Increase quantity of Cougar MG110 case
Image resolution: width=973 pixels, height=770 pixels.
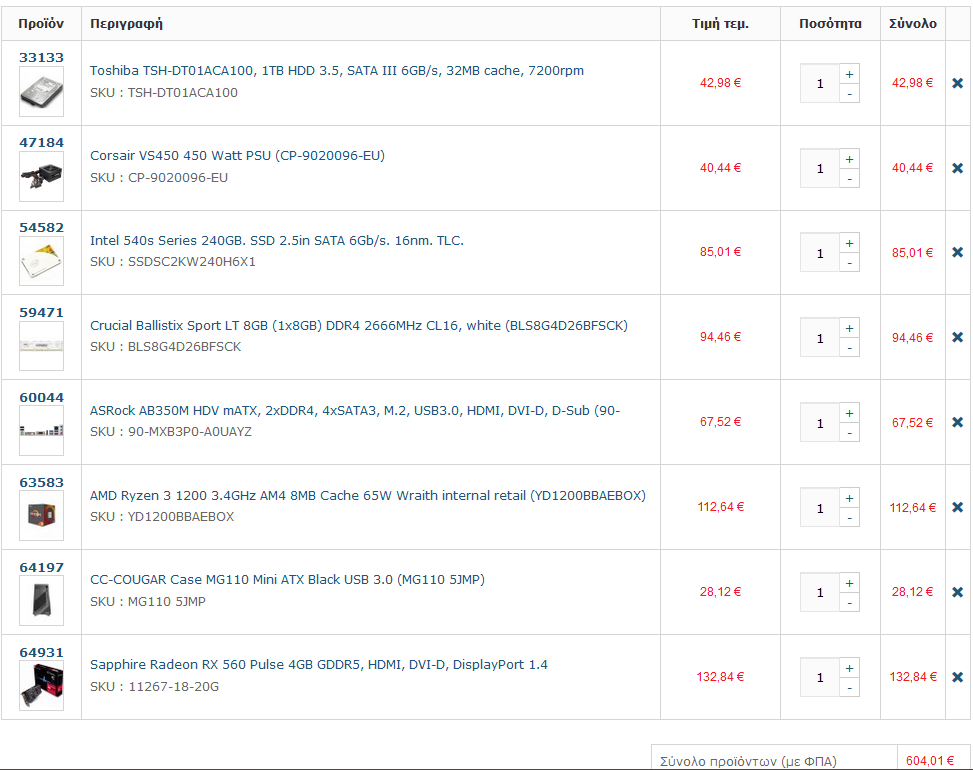pyautogui.click(x=850, y=584)
